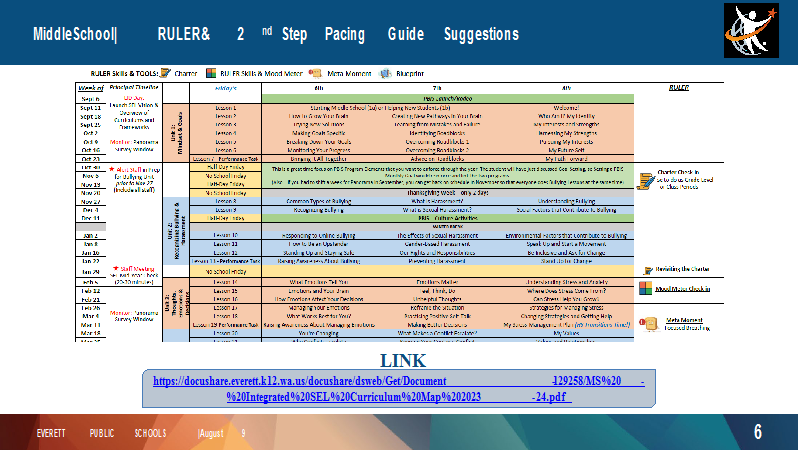Click the Meta Moment Focused Breathing icon
The height and width of the screenshot is (450, 800).
[649, 324]
